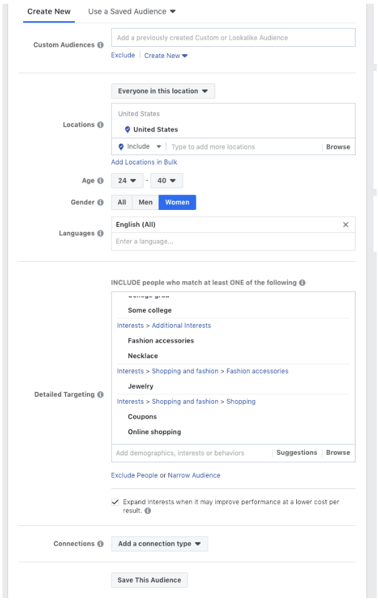Save This Audience button
Viewport: 378px width, 600px height.
coord(149,580)
